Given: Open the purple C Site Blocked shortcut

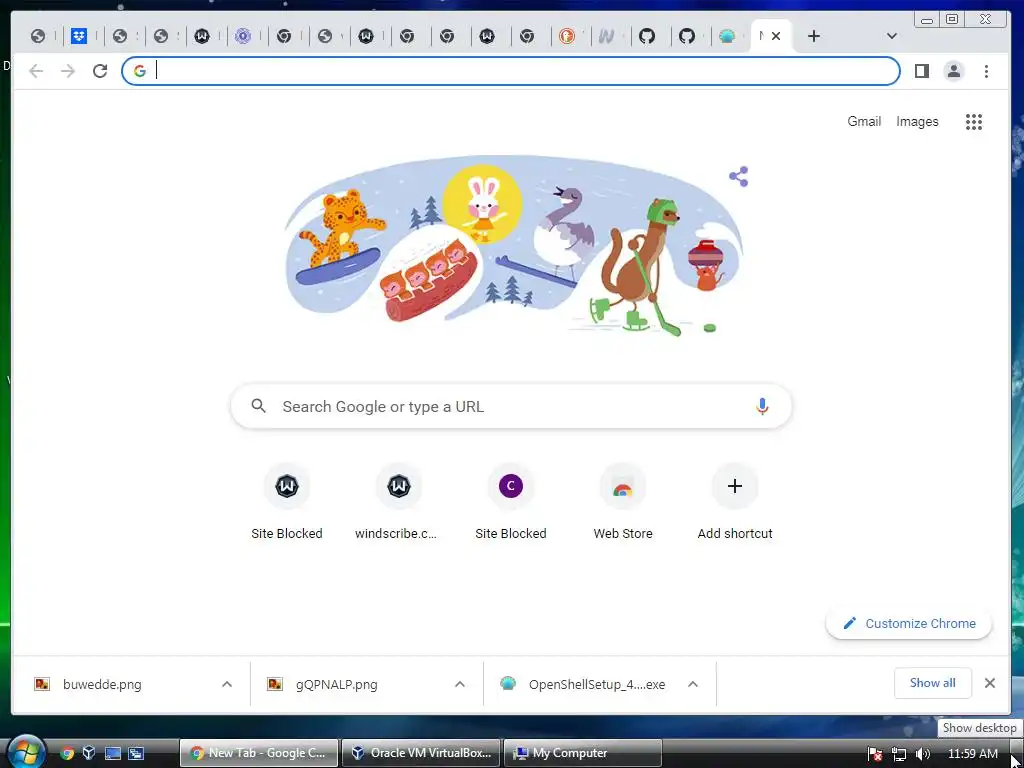Looking at the screenshot, I should 511,503.
